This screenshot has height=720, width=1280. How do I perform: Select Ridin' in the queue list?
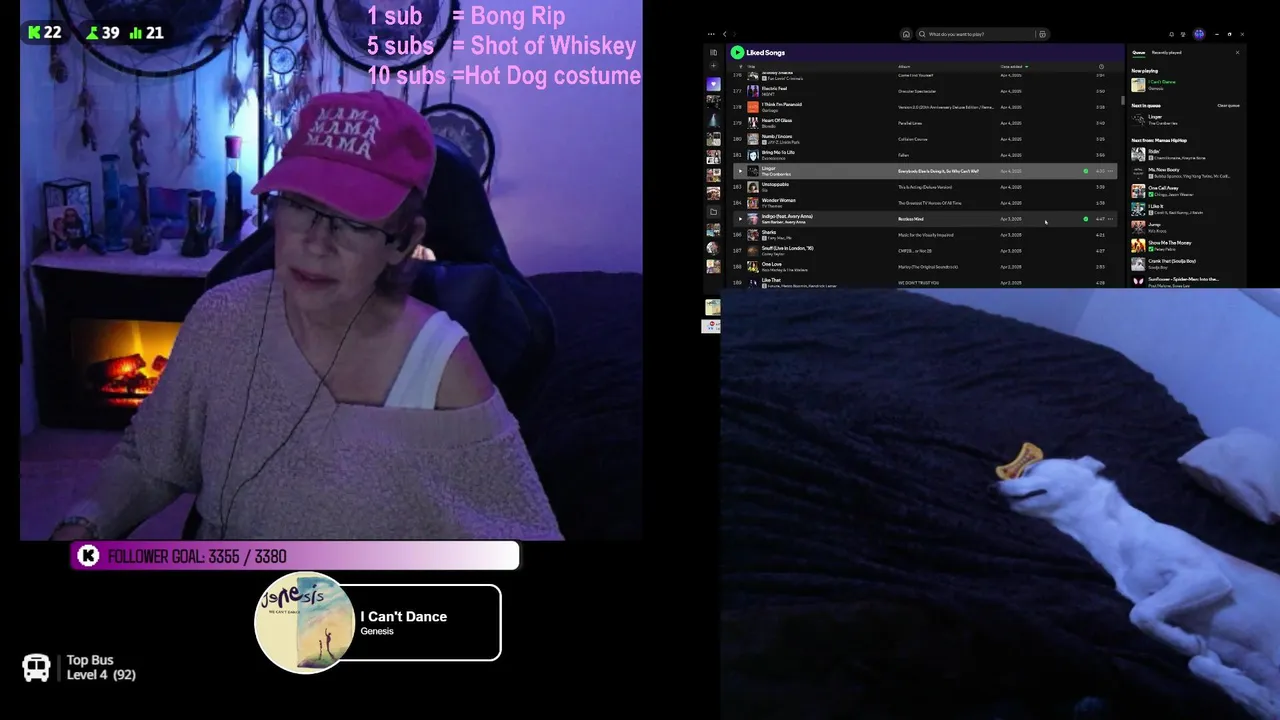(x=1186, y=154)
